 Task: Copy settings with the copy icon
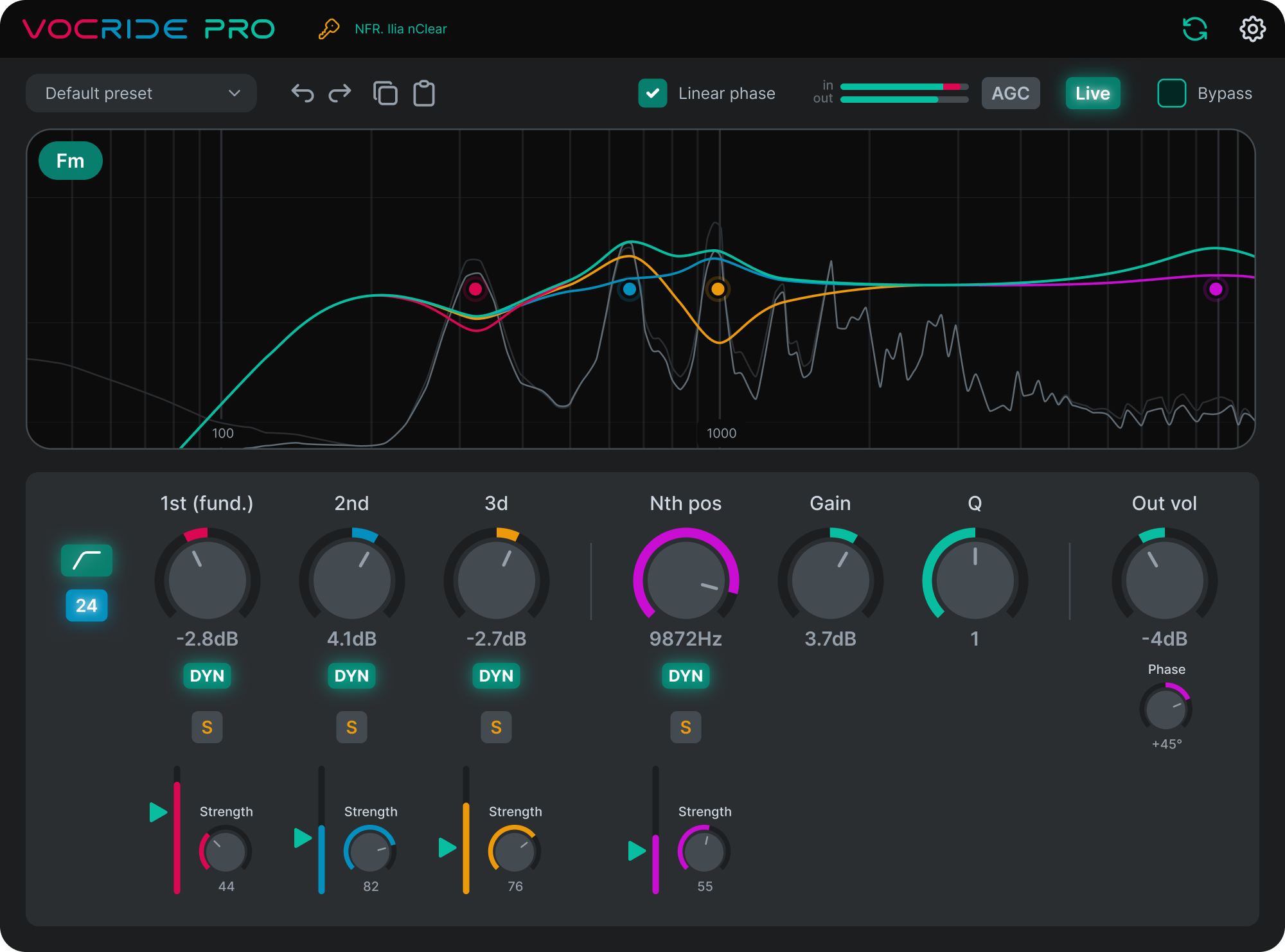coord(385,93)
